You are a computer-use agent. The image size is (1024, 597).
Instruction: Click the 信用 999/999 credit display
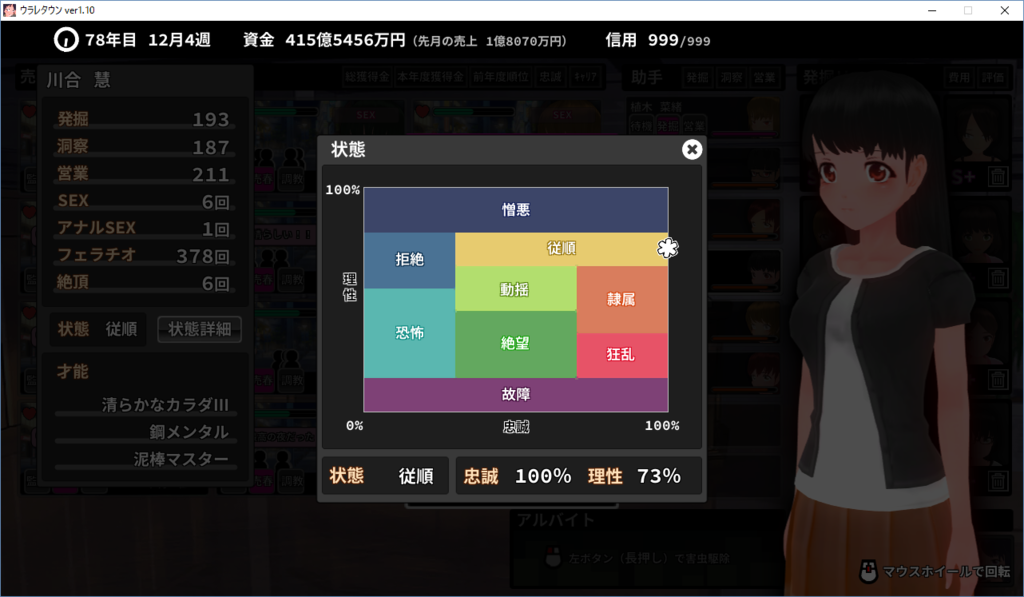coord(658,40)
